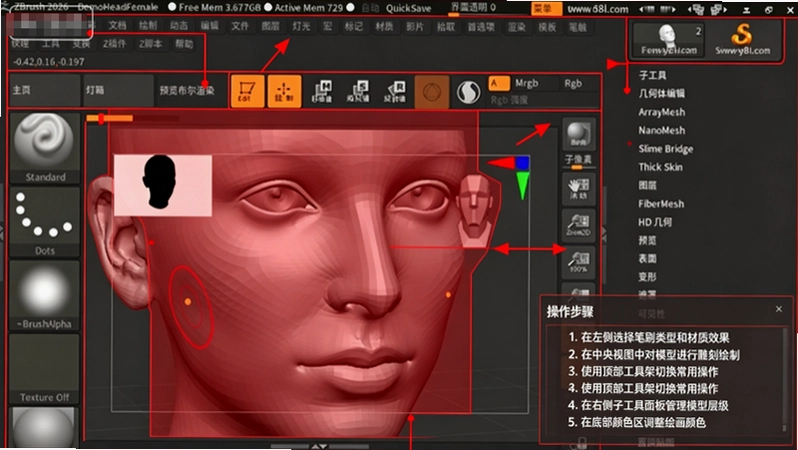This screenshot has height=450, width=798.
Task: Open the Dots stroke picker
Action: click(x=45, y=221)
